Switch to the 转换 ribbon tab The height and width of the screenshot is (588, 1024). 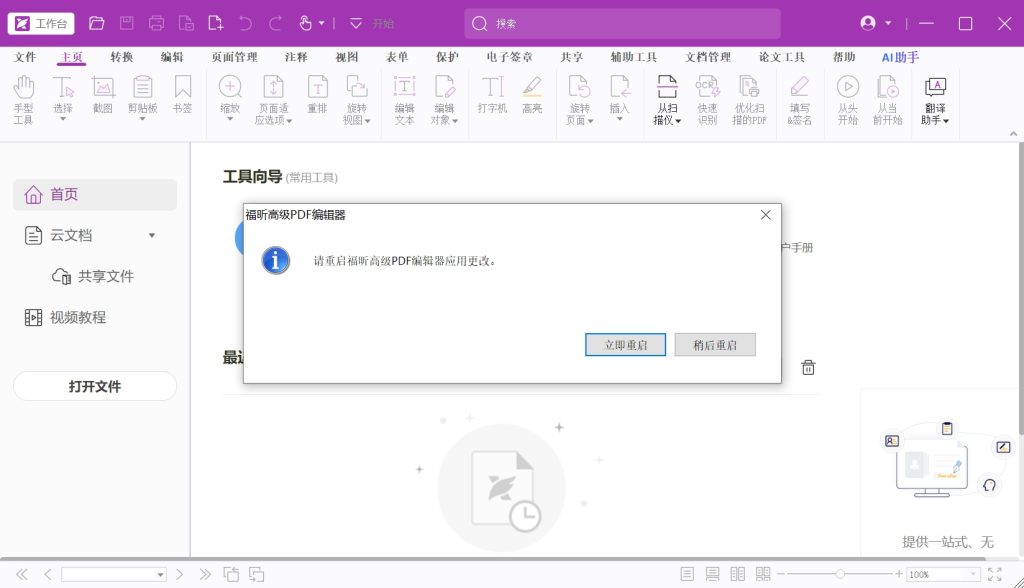coord(122,57)
